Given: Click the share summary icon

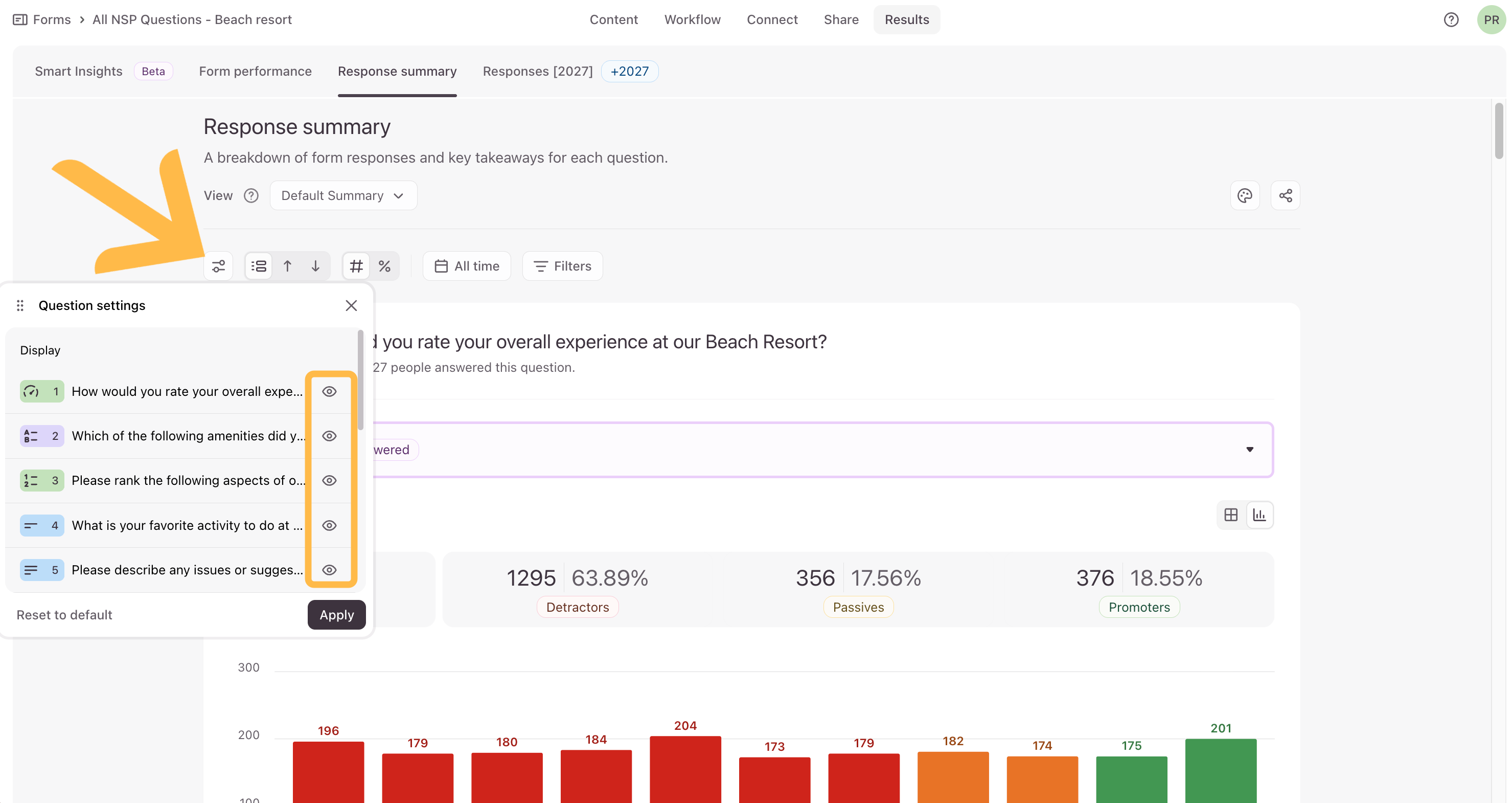Looking at the screenshot, I should (1286, 195).
